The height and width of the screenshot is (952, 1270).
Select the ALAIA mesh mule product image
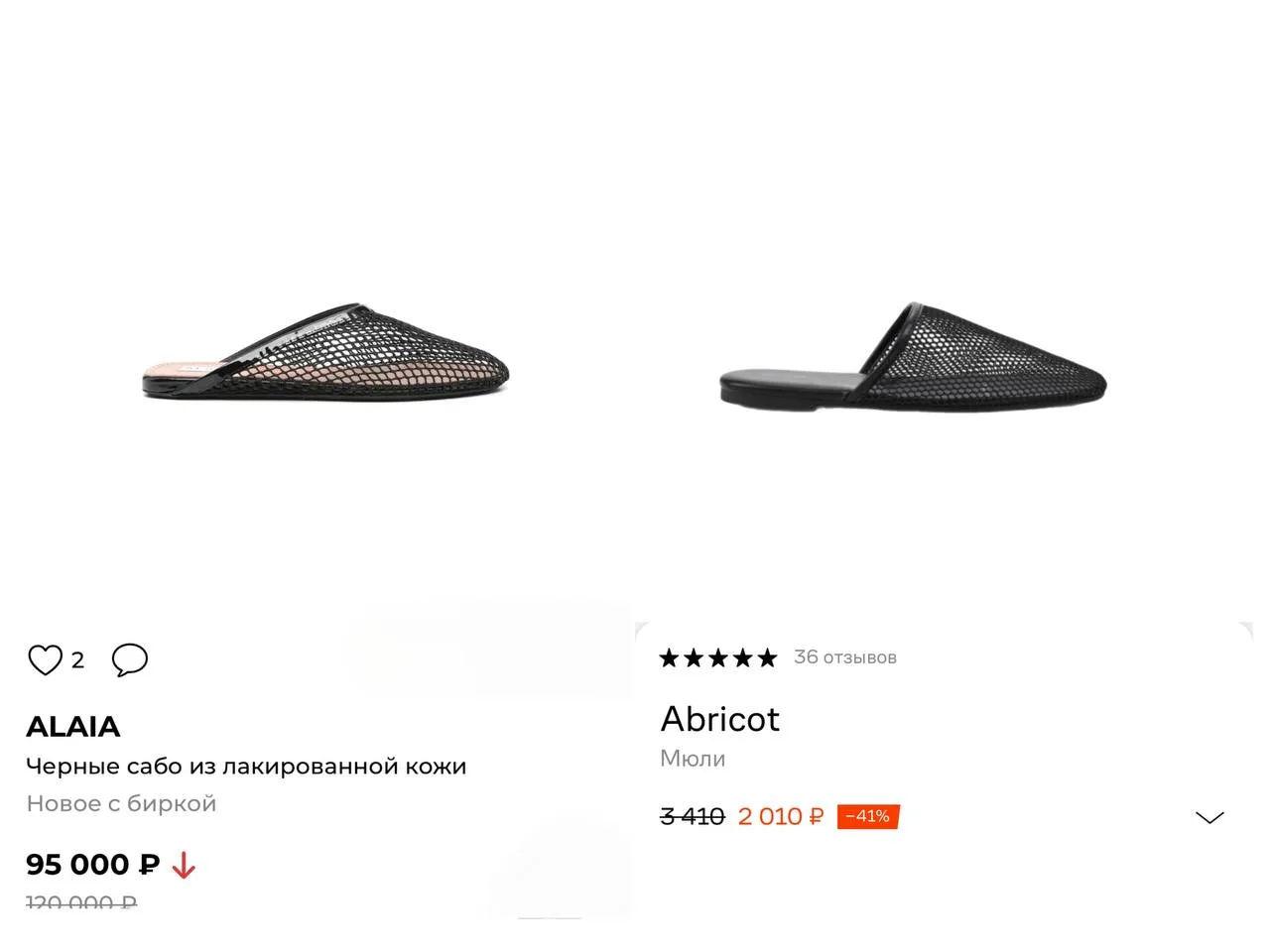[x=325, y=350]
